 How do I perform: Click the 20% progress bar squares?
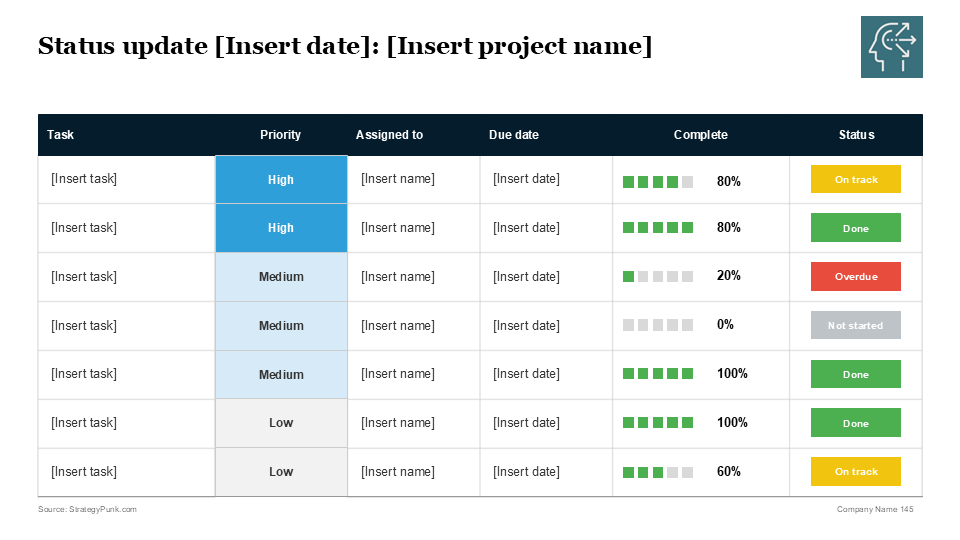658,276
